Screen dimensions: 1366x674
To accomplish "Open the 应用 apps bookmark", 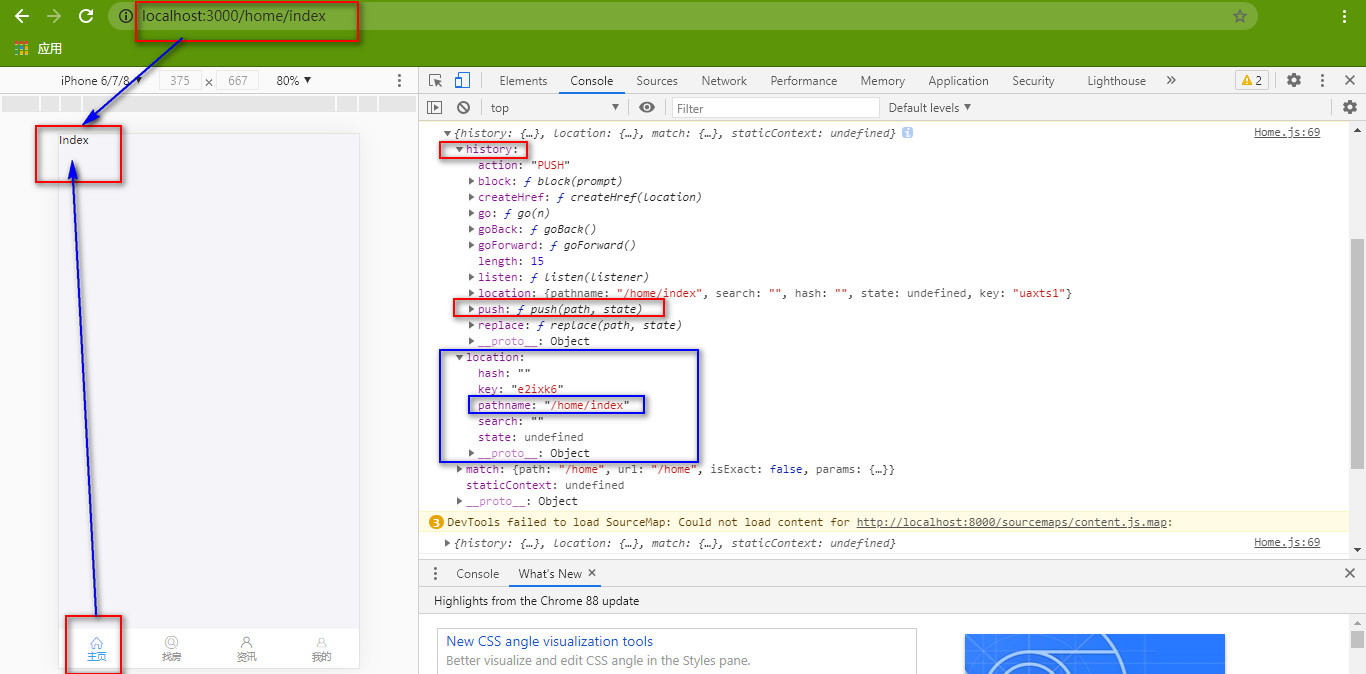I will tap(39, 48).
